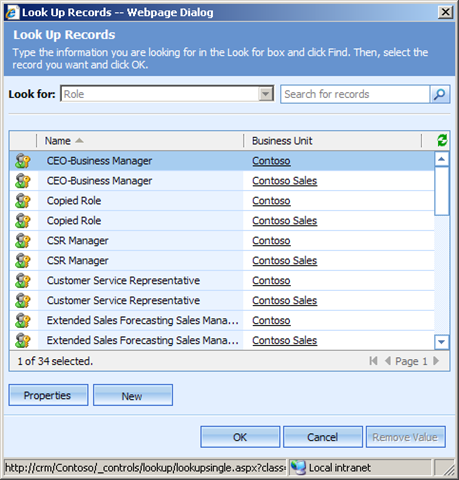The image size is (459, 480).
Task: Go to the previous page arrow
Action: pyautogui.click(x=388, y=361)
